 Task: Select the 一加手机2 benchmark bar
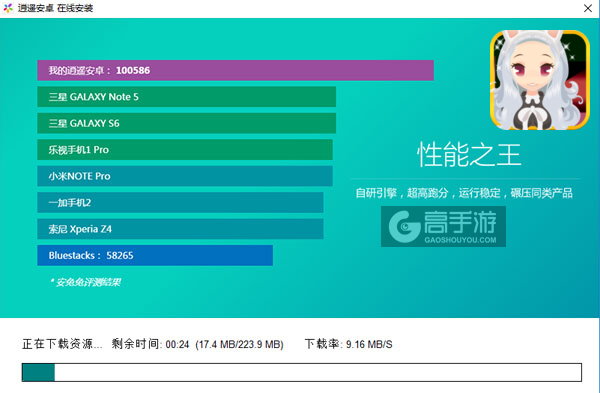180,202
